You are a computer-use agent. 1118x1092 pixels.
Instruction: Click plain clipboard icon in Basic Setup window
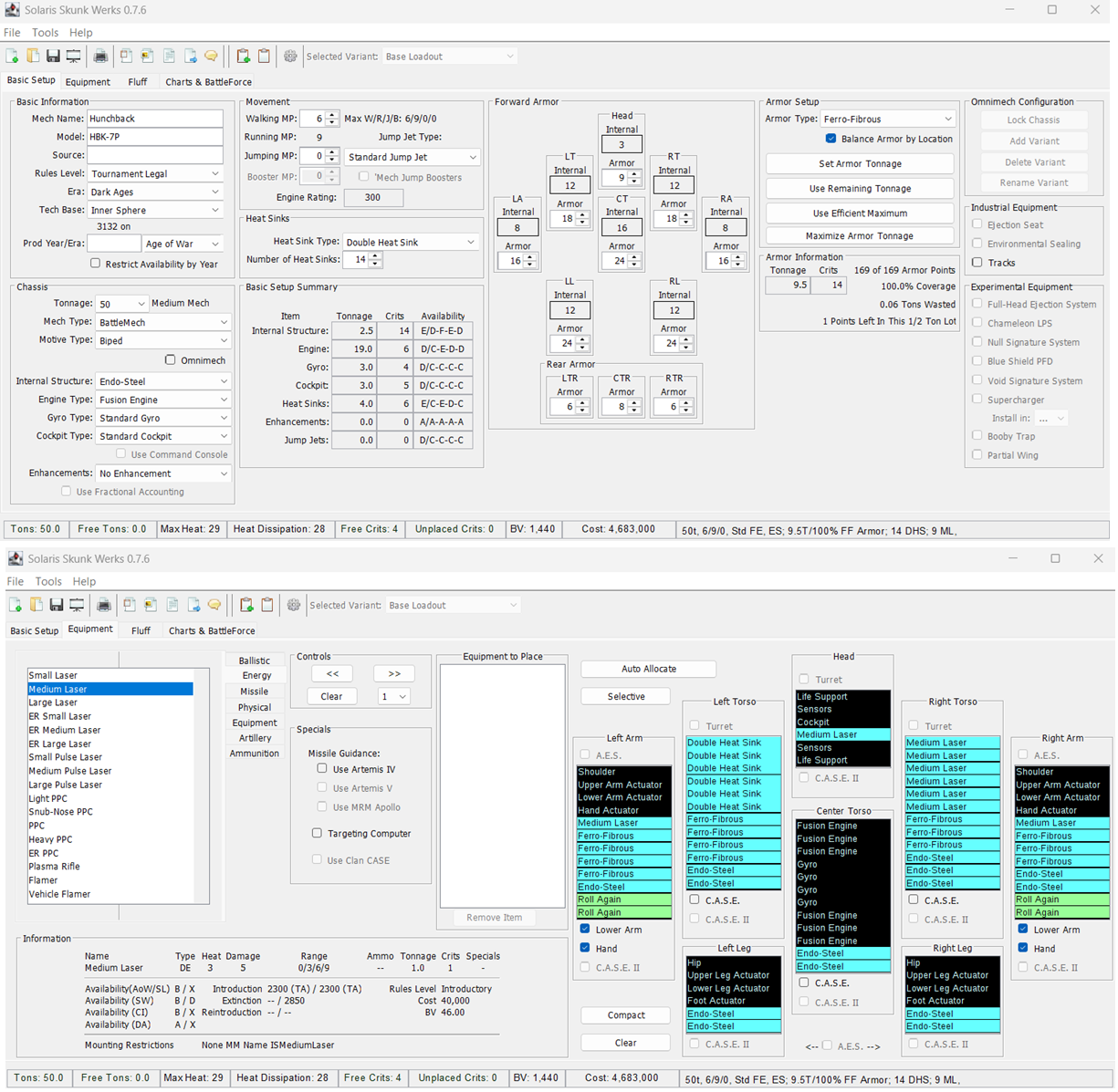pyautogui.click(x=264, y=57)
